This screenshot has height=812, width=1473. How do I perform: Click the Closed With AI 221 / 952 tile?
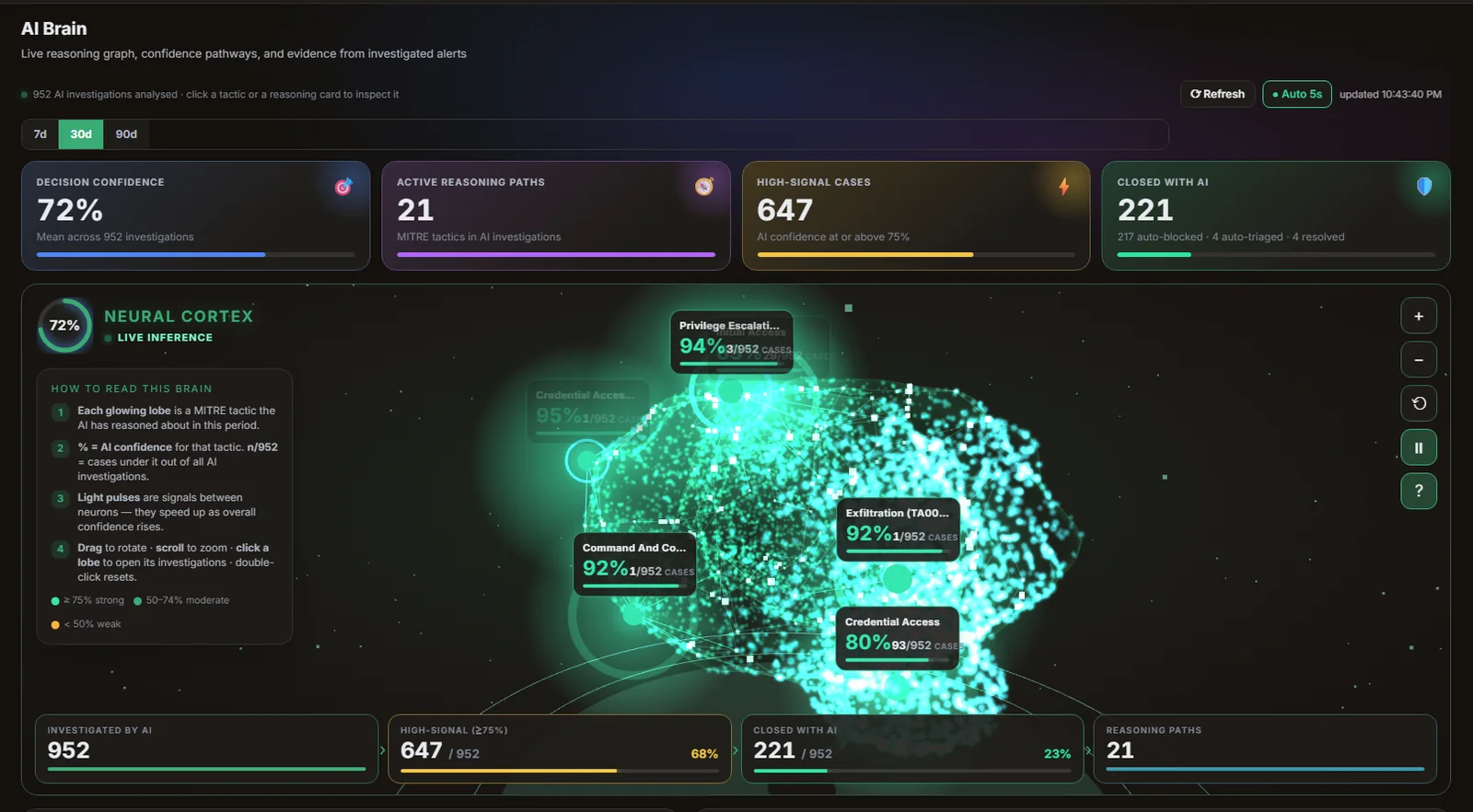(x=912, y=748)
